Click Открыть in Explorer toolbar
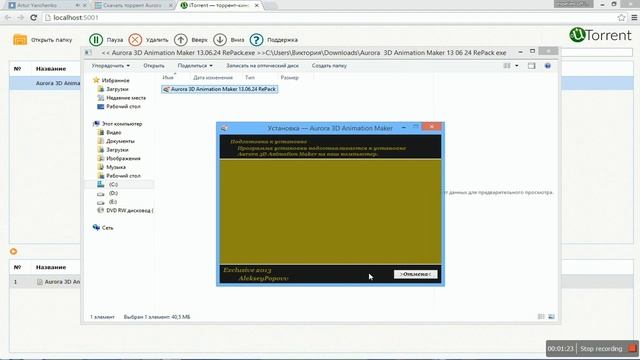Screen dimensions: 640x360 click(154, 66)
